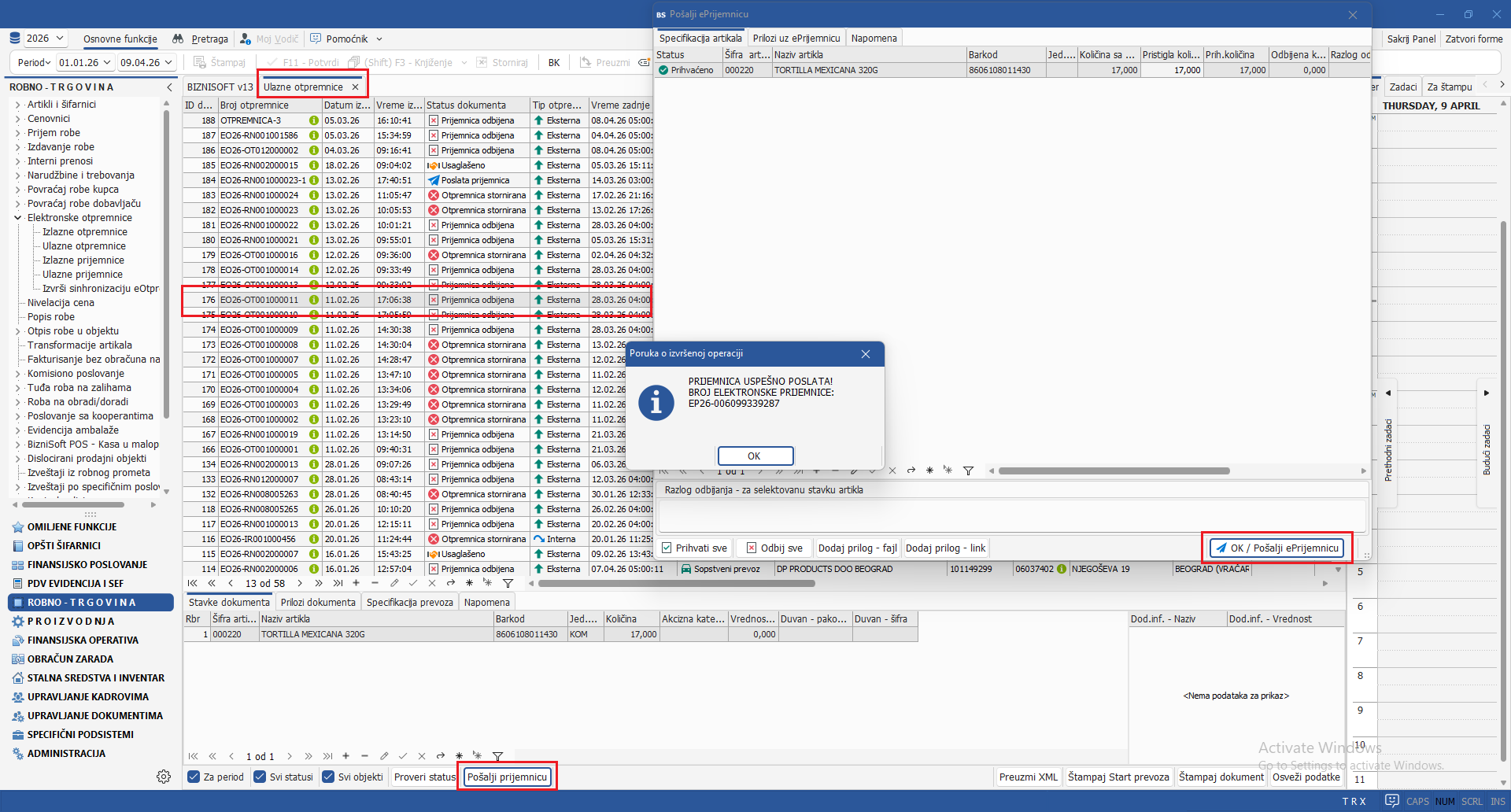
Task: Jump to last record in documents navigator
Action: tap(338, 583)
